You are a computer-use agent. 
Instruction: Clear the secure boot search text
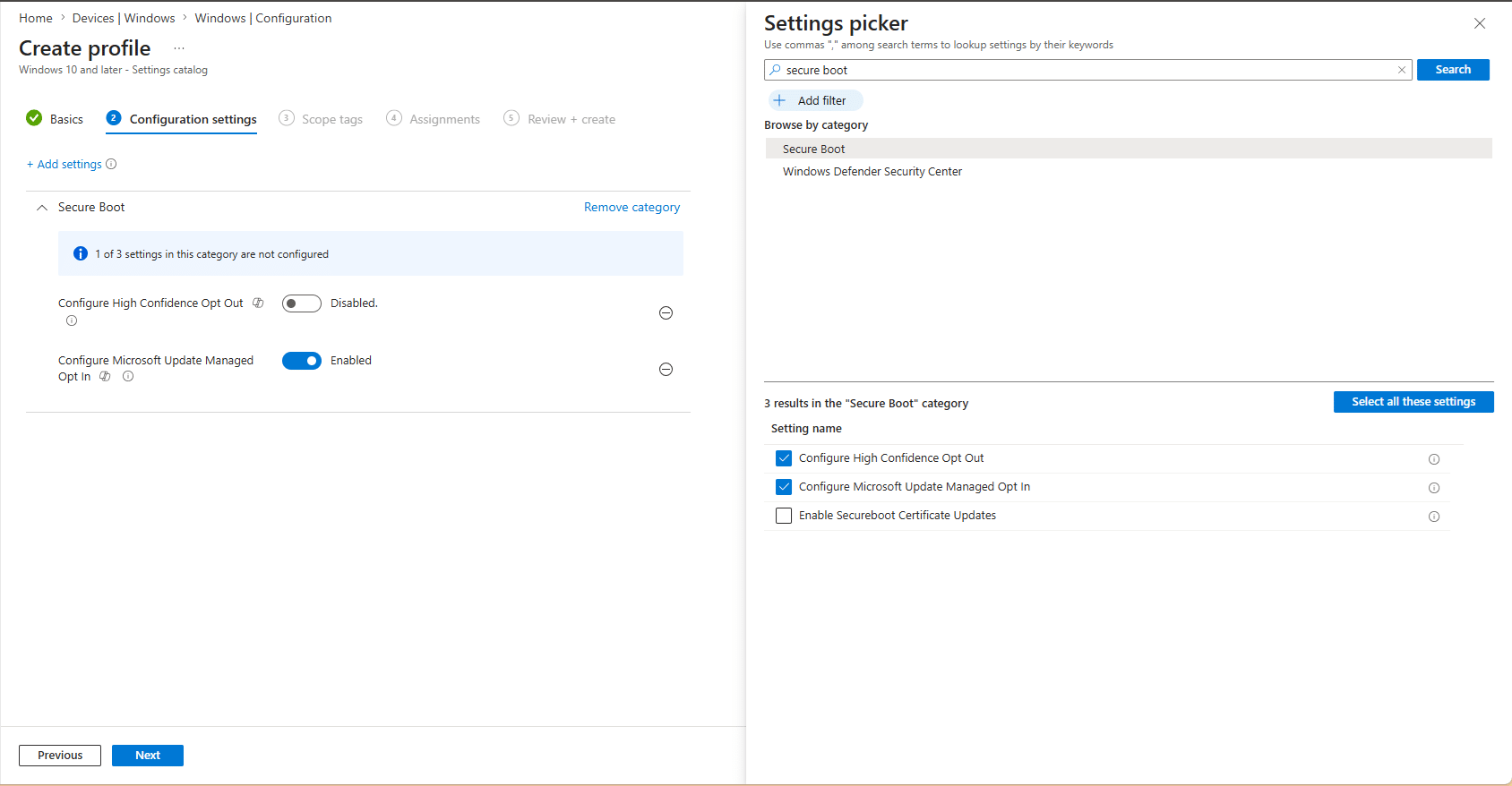[1402, 70]
